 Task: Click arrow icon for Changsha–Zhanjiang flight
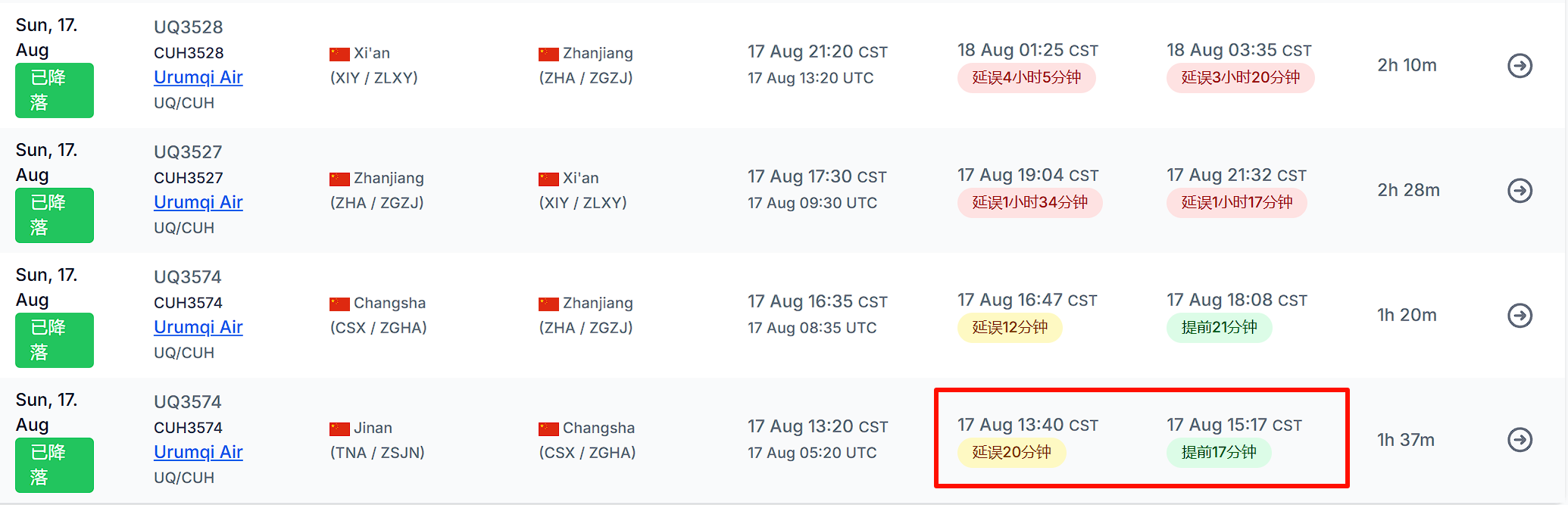click(1520, 315)
